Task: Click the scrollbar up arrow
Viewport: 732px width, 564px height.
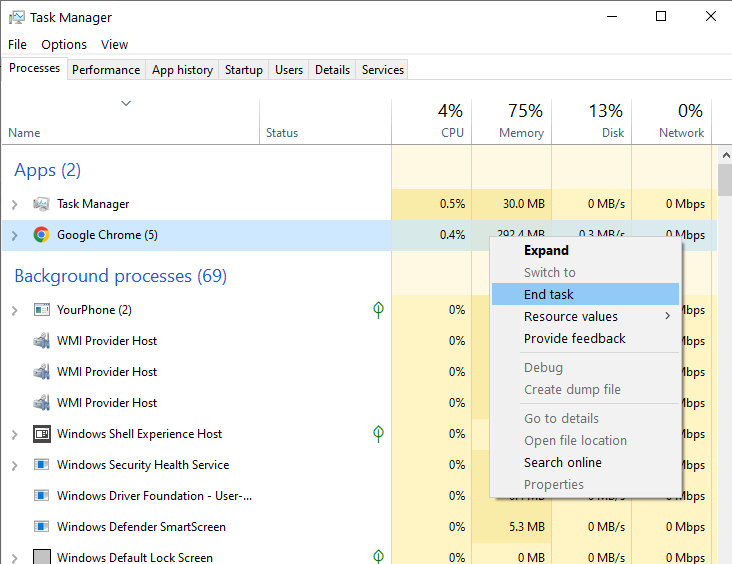Action: click(x=725, y=155)
